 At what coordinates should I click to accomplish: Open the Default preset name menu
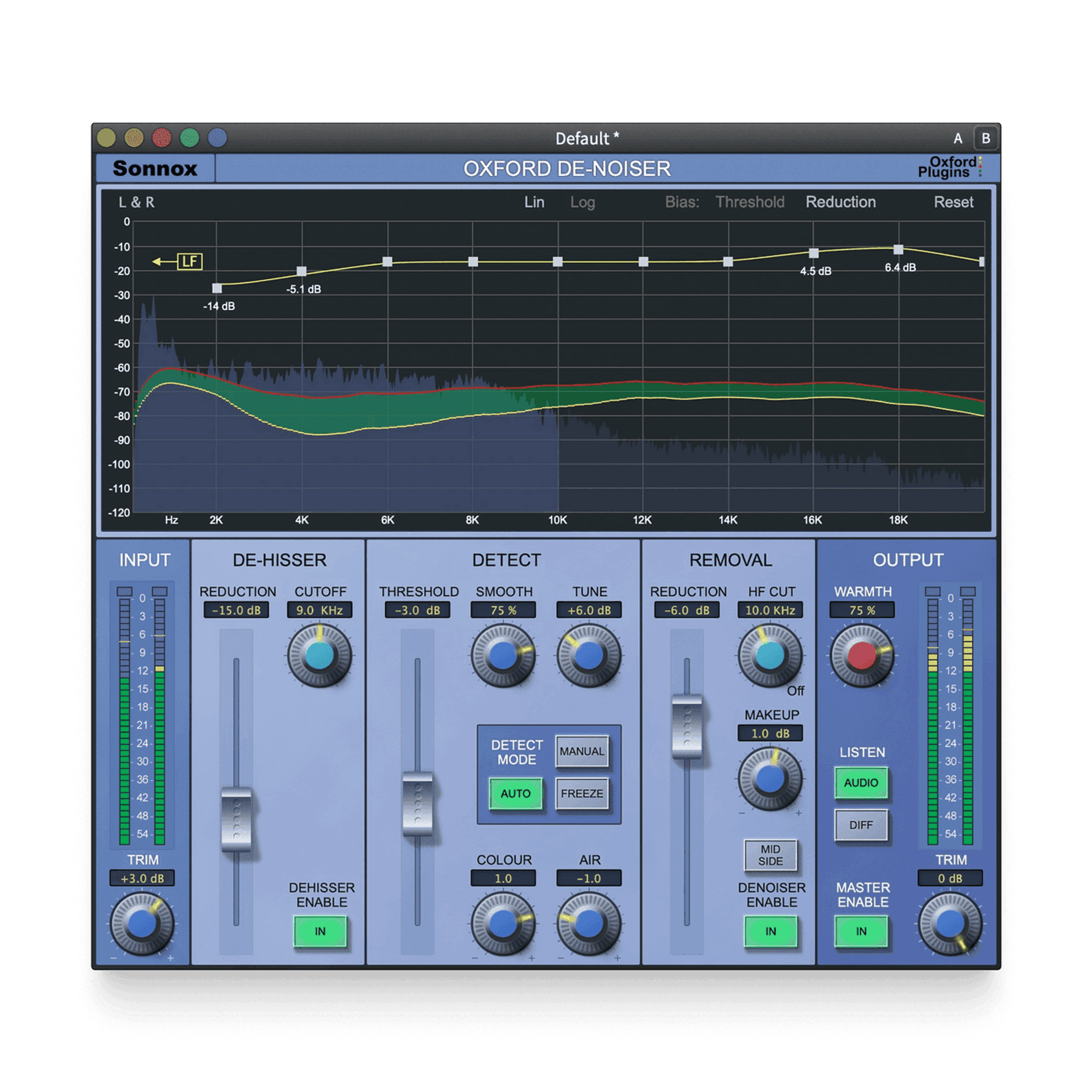(x=587, y=138)
